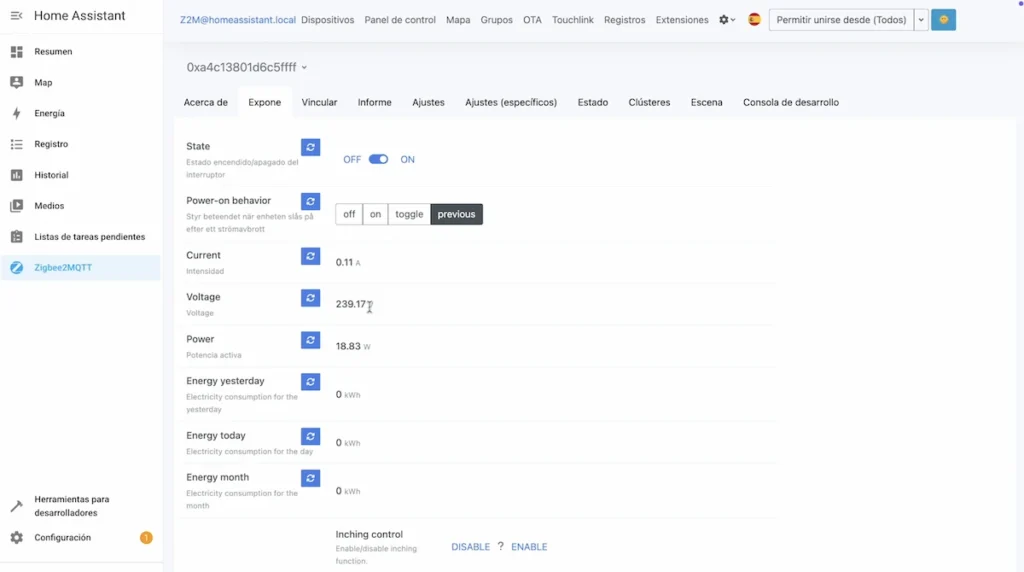Click the Spanish flag language icon
The width and height of the screenshot is (1024, 572).
[754, 20]
